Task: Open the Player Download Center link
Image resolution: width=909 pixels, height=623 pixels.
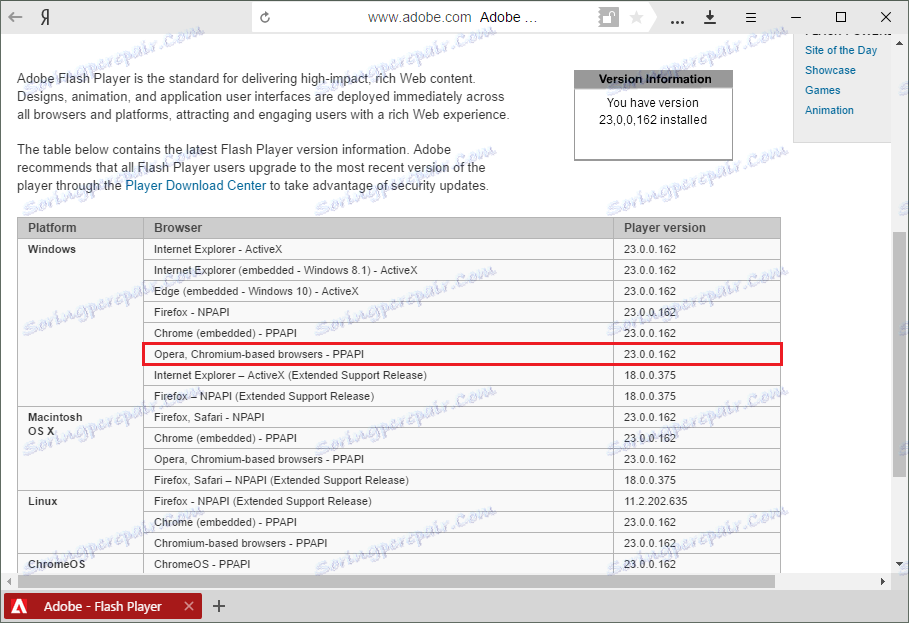Action: pos(195,185)
